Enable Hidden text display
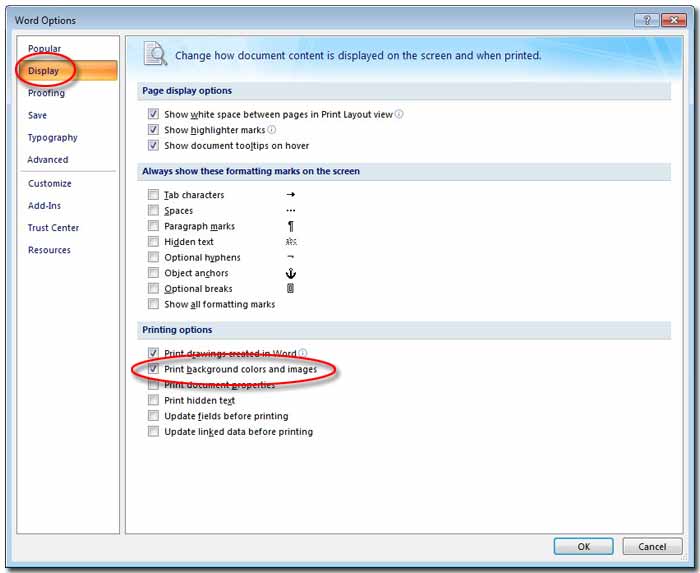Screen dimensions: 700x573 (x=153, y=241)
